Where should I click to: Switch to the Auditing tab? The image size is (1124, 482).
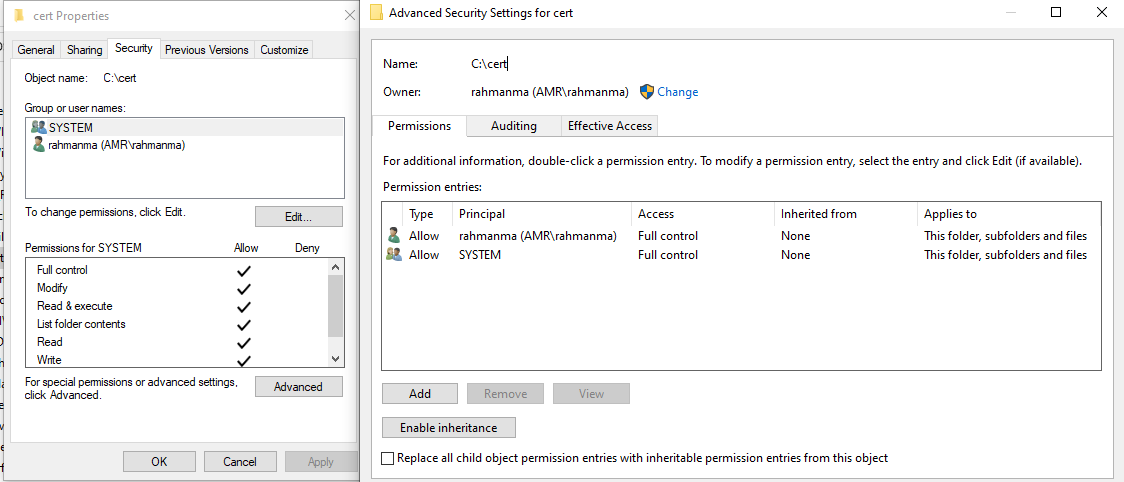pos(513,126)
